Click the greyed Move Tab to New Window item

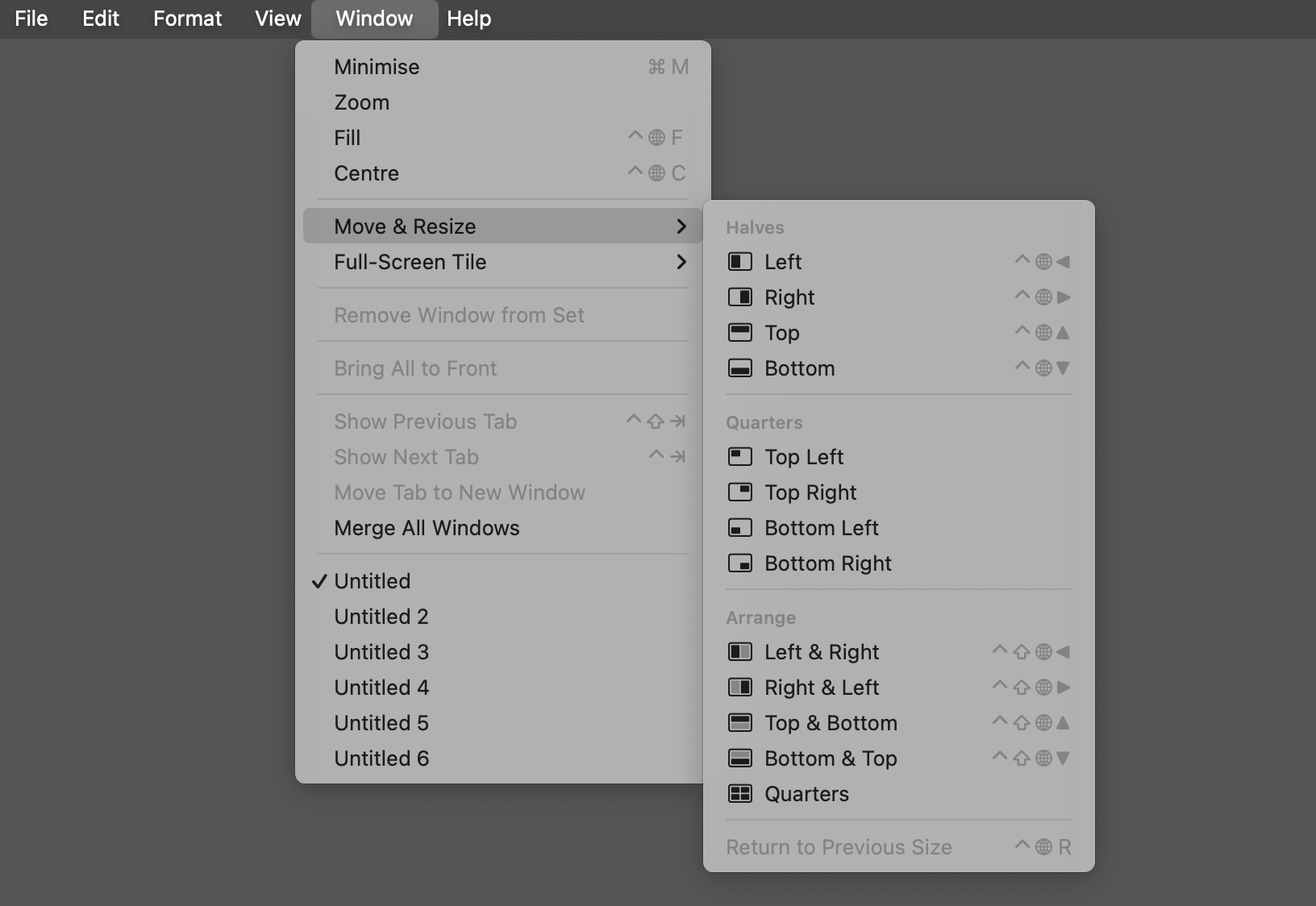tap(503, 492)
